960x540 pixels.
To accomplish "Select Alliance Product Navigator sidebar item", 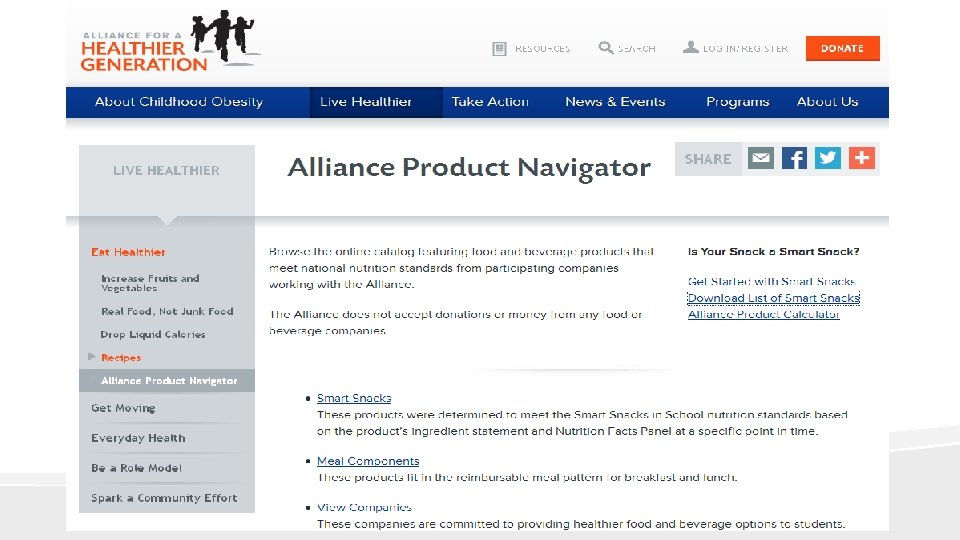I will pyautogui.click(x=167, y=380).
